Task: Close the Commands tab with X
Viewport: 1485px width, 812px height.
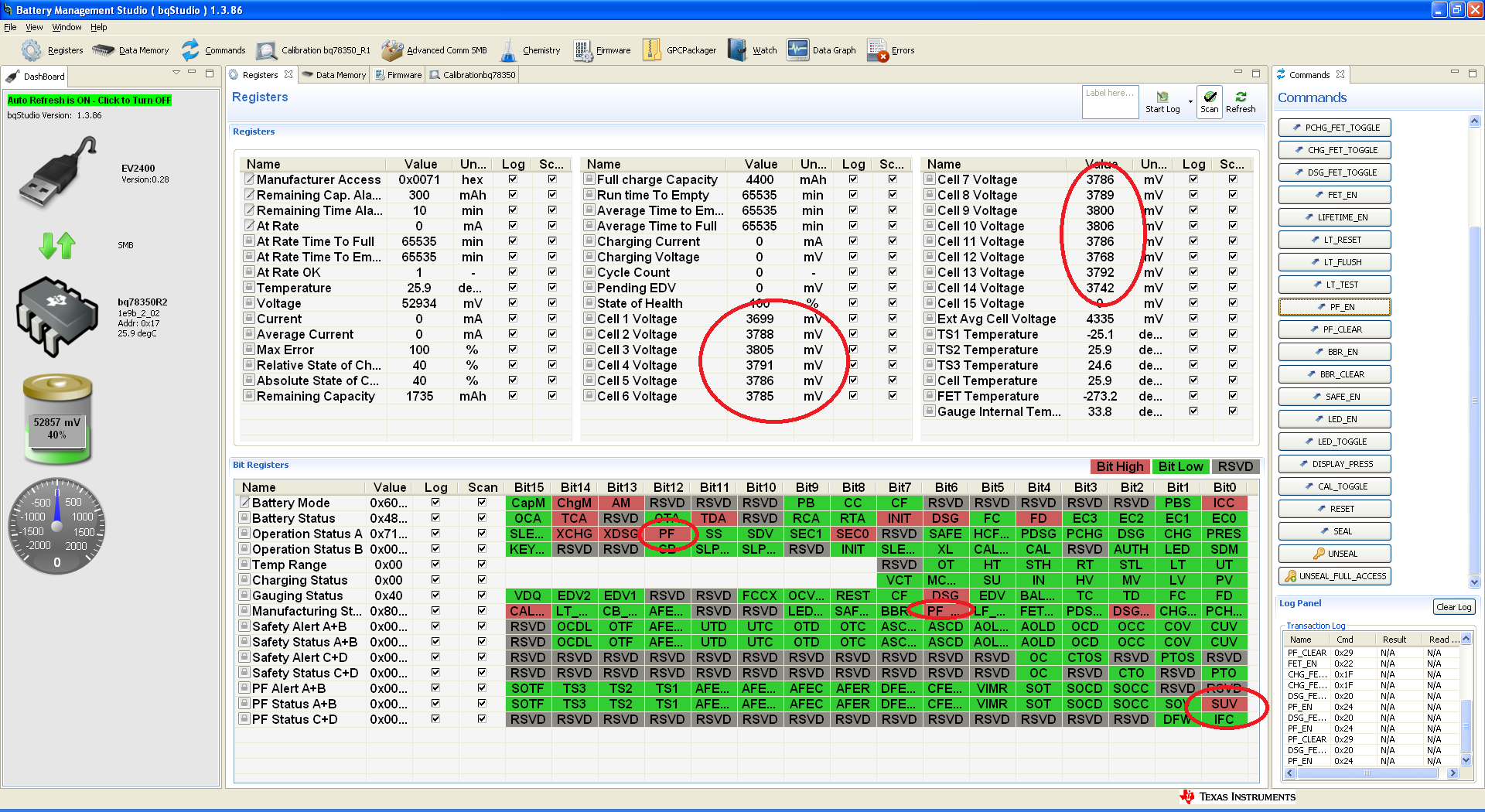Action: 1340,74
